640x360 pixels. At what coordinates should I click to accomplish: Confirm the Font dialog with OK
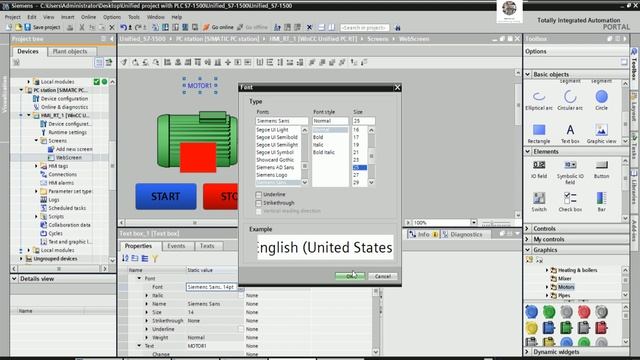(x=350, y=276)
